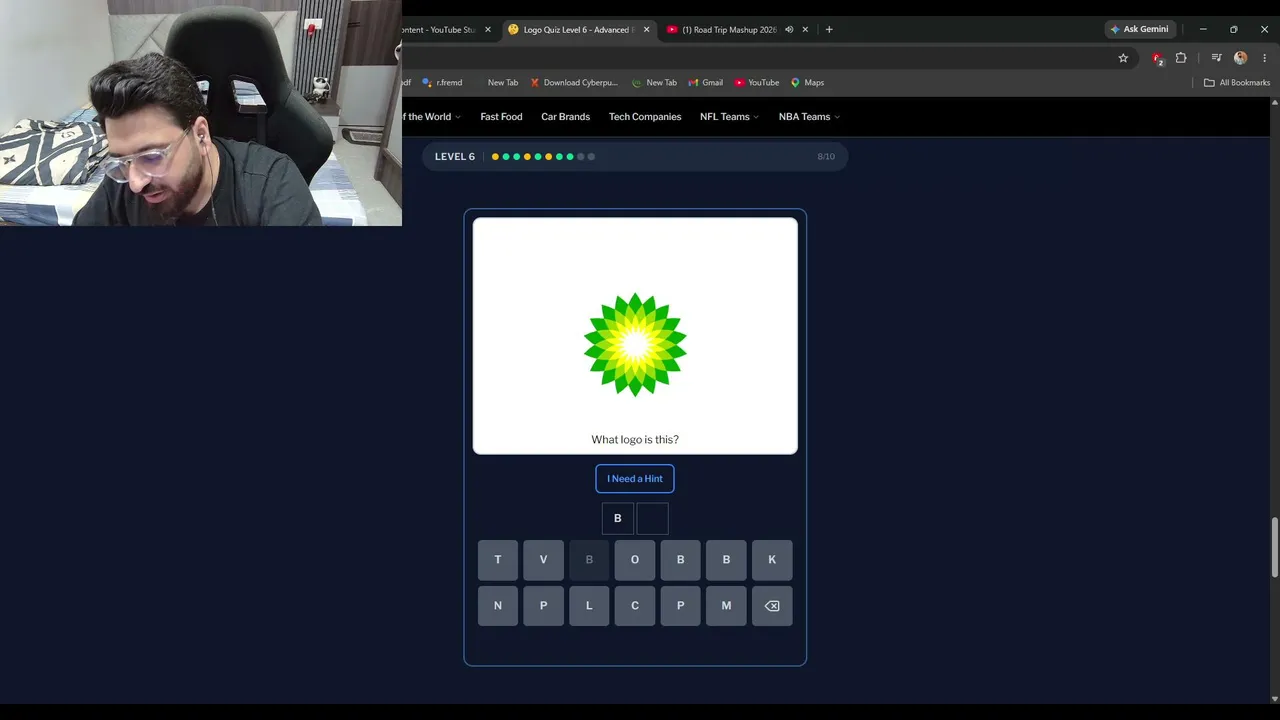
Task: Click the I Need a Hint button
Action: [x=635, y=479]
